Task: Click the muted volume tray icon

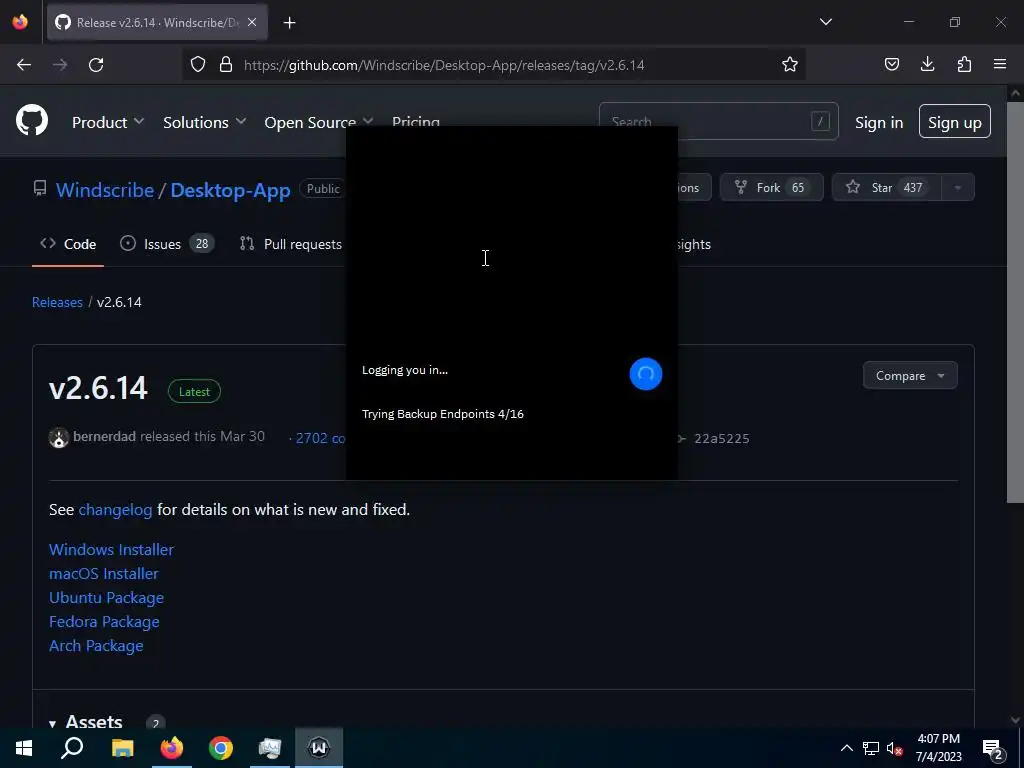Action: (895, 748)
